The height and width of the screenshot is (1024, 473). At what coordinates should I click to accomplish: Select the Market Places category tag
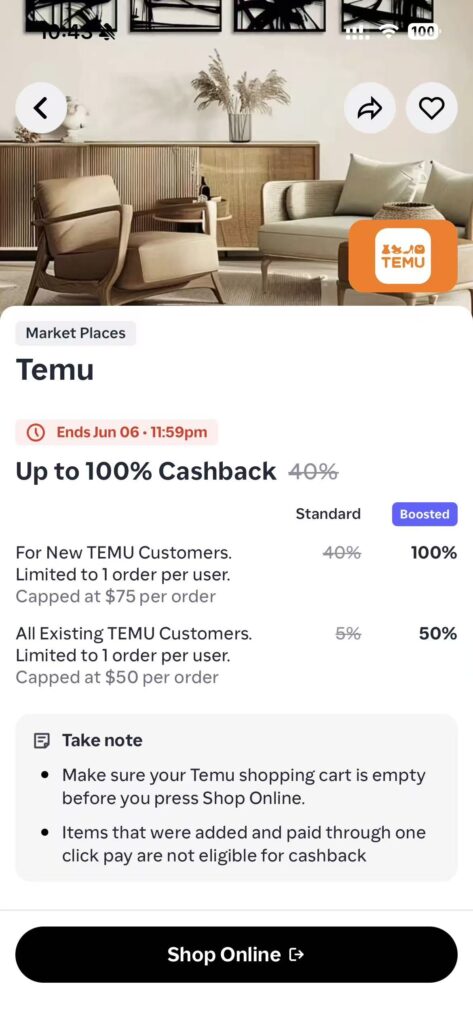coord(76,333)
